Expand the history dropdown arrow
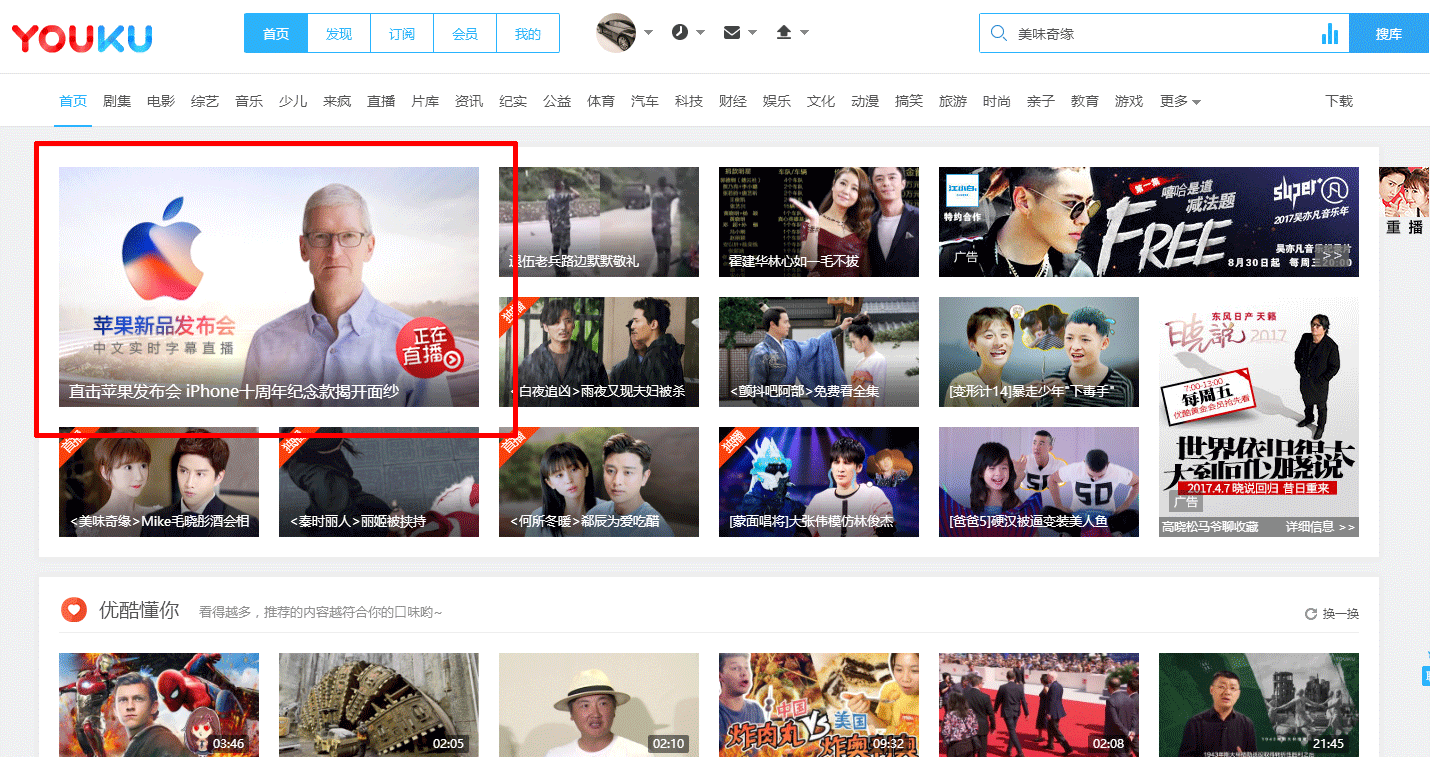This screenshot has height=757, width=1430. [700, 33]
